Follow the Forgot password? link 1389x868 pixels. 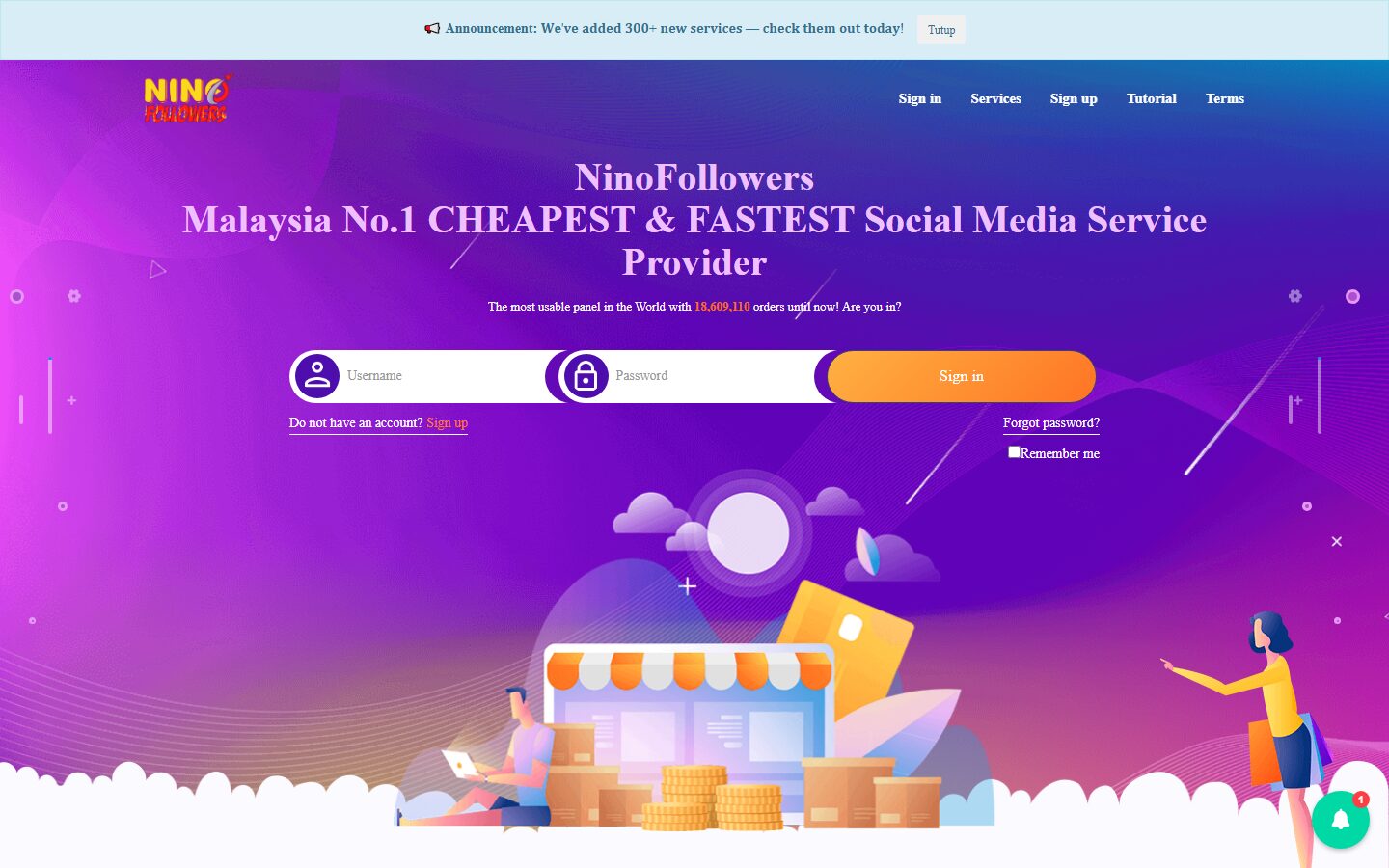pos(1051,422)
